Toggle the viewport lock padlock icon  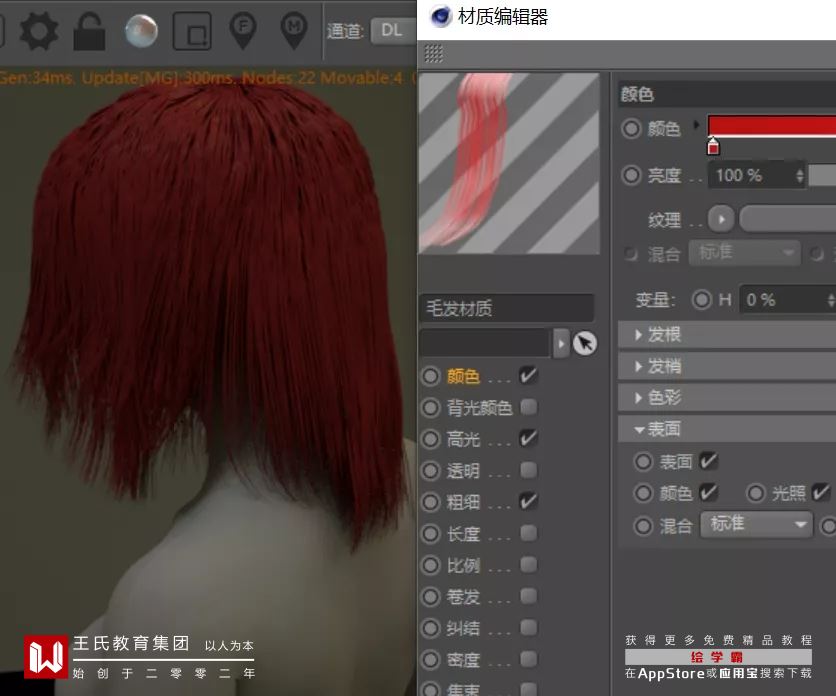pyautogui.click(x=89, y=31)
